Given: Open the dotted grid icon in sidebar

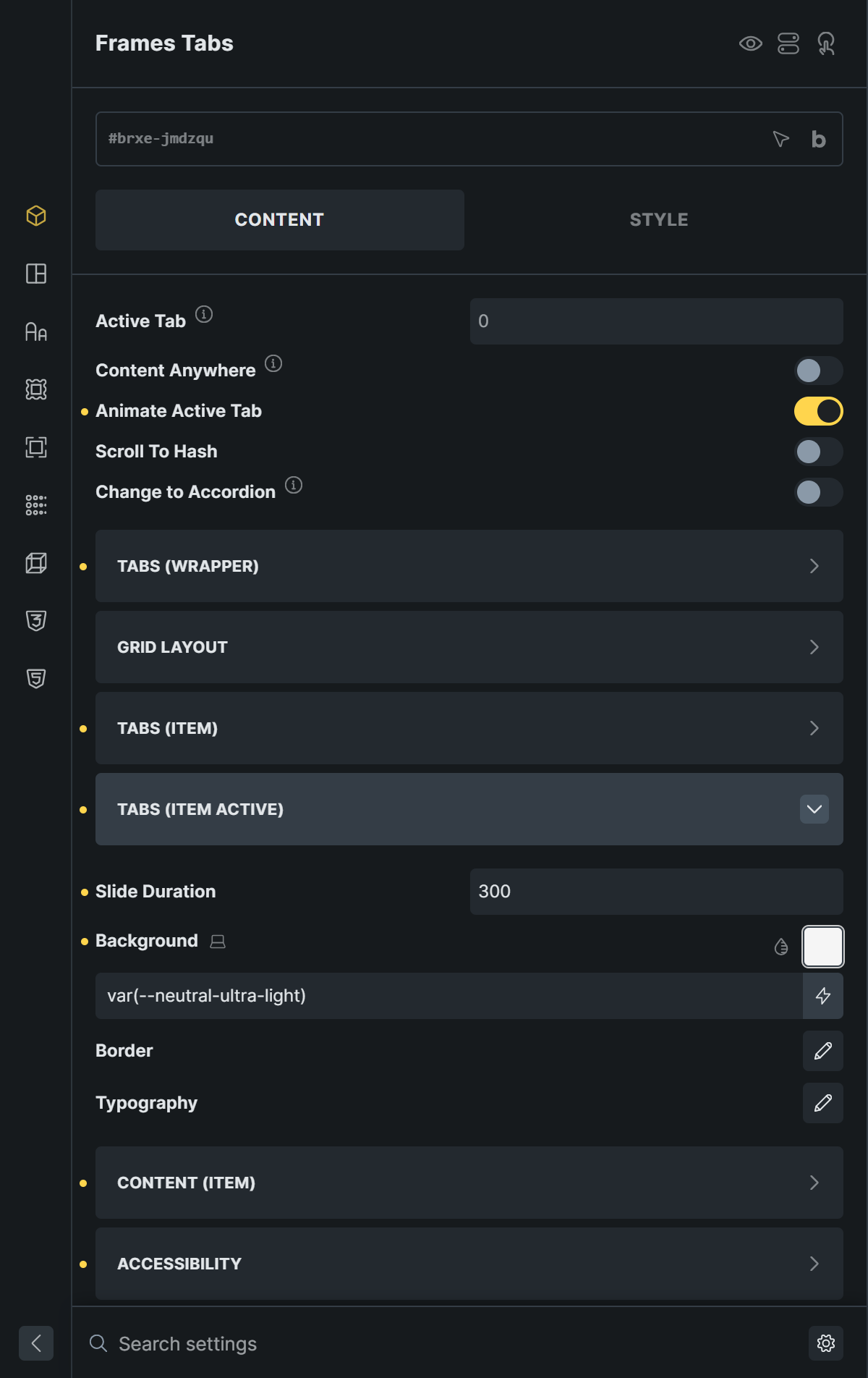Looking at the screenshot, I should [x=36, y=505].
